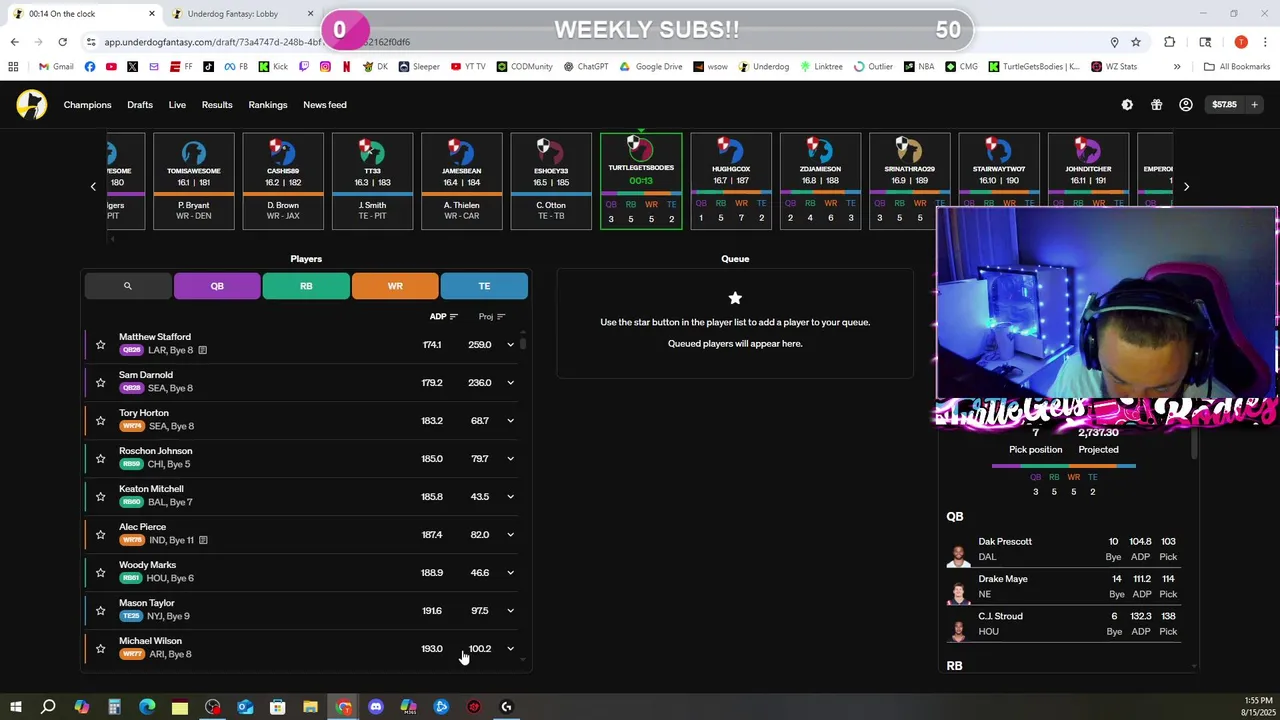Viewport: 1280px width, 720px height.
Task: Star Michael Wilson in the list
Action: click(x=100, y=649)
